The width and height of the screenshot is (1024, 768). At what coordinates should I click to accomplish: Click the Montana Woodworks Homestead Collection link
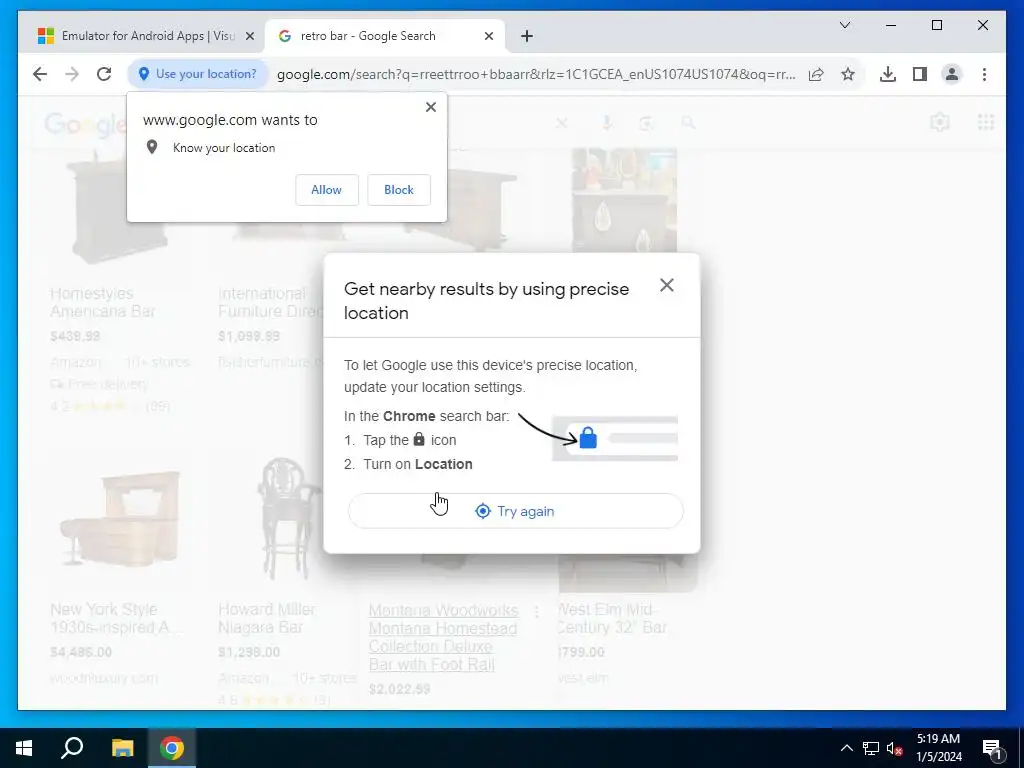[443, 637]
